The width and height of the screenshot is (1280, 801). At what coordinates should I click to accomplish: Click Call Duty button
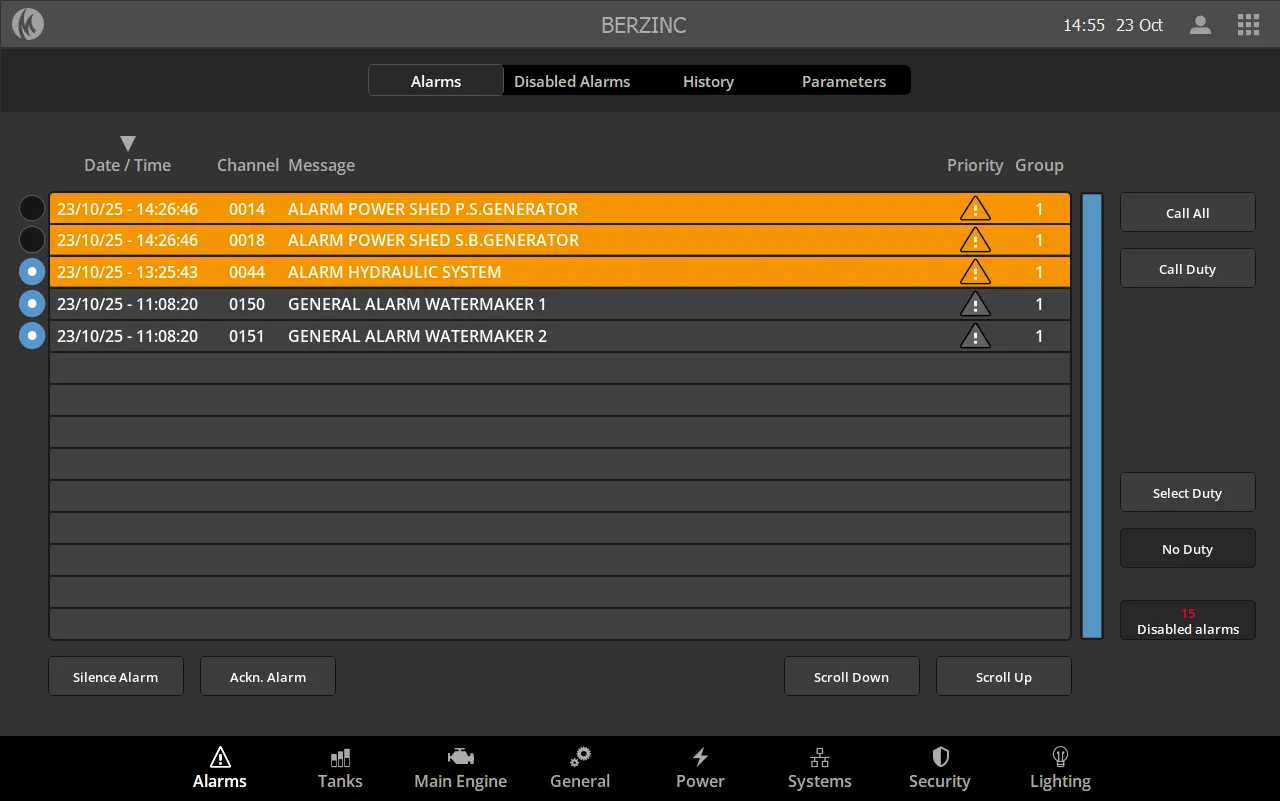1188,269
